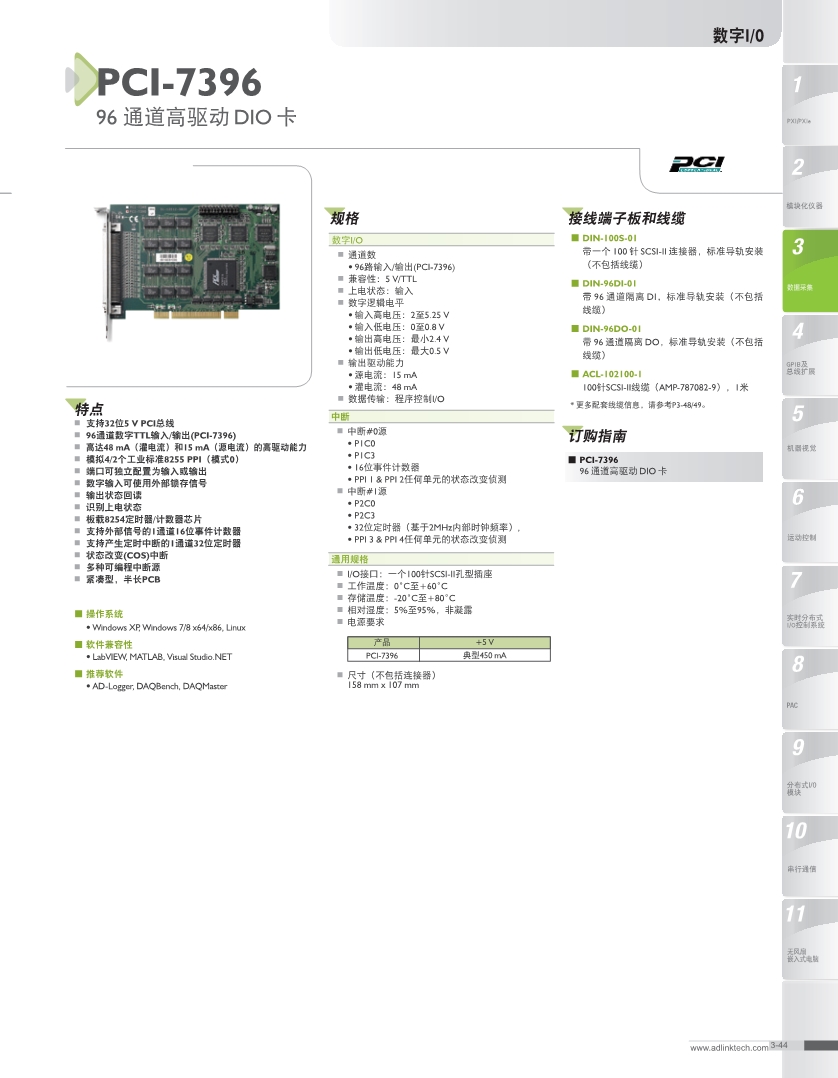Click spec 灌电流: 48 mA

(386, 387)
